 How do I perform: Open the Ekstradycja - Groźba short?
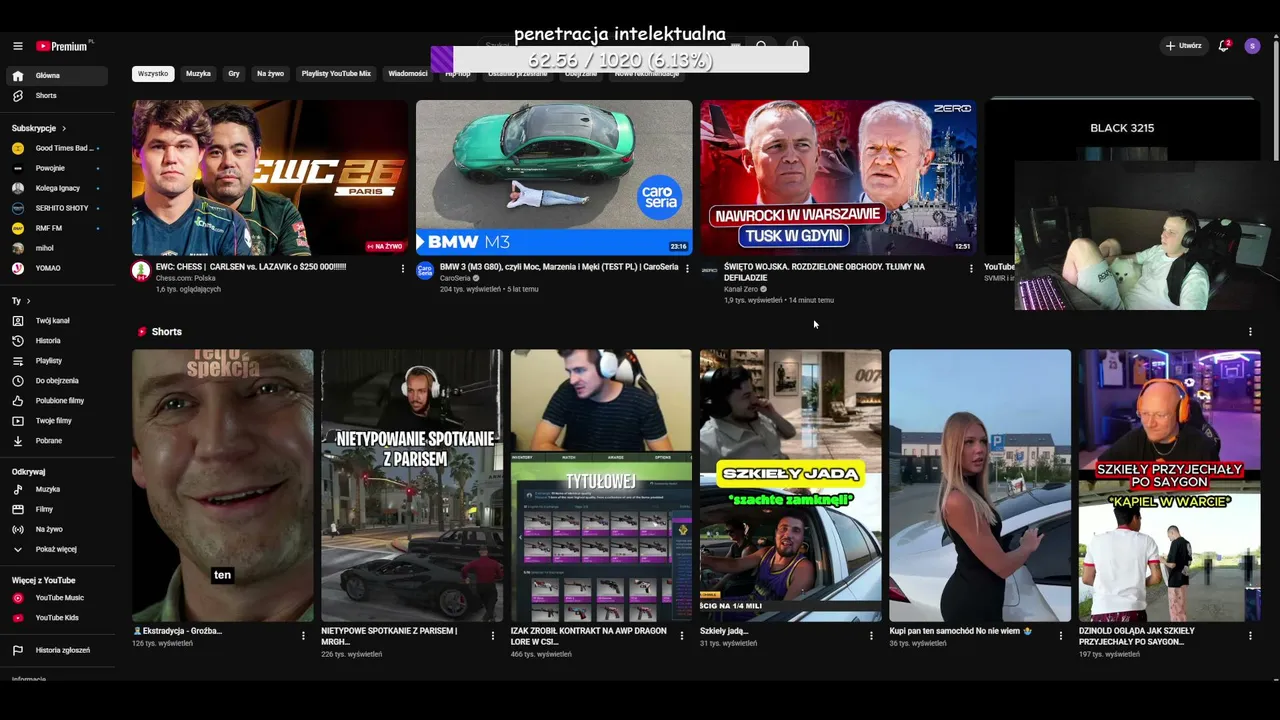tap(223, 486)
